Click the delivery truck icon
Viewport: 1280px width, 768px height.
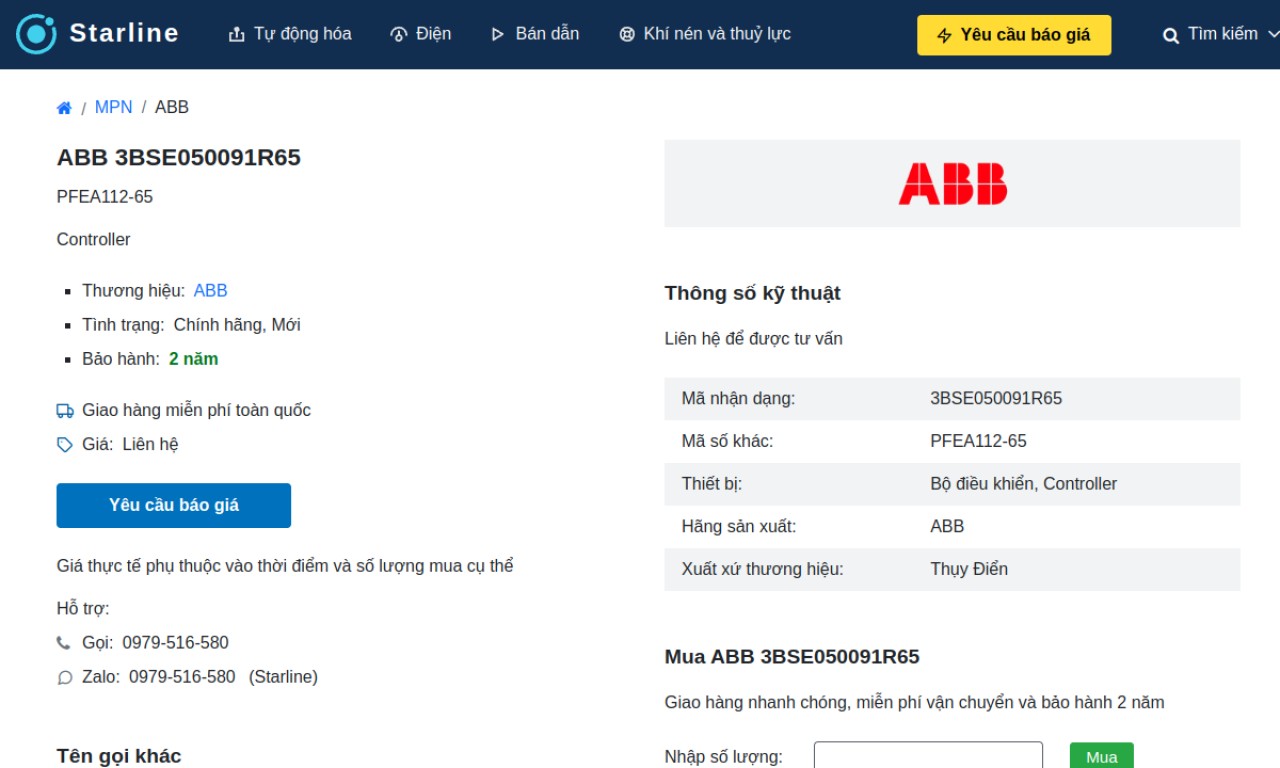65,411
